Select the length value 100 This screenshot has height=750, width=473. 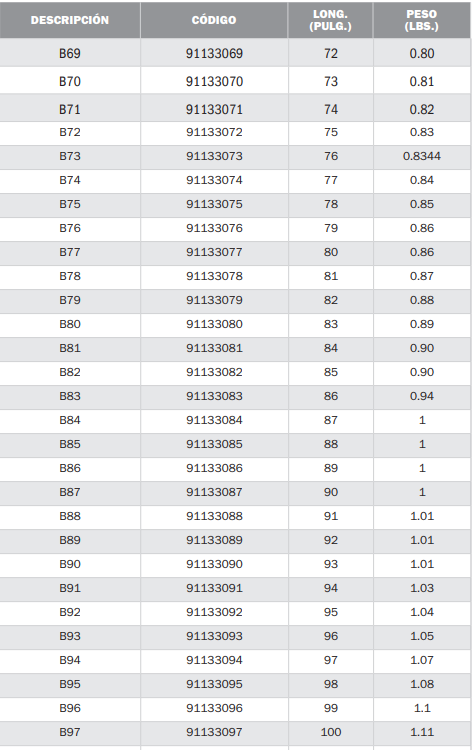330,732
